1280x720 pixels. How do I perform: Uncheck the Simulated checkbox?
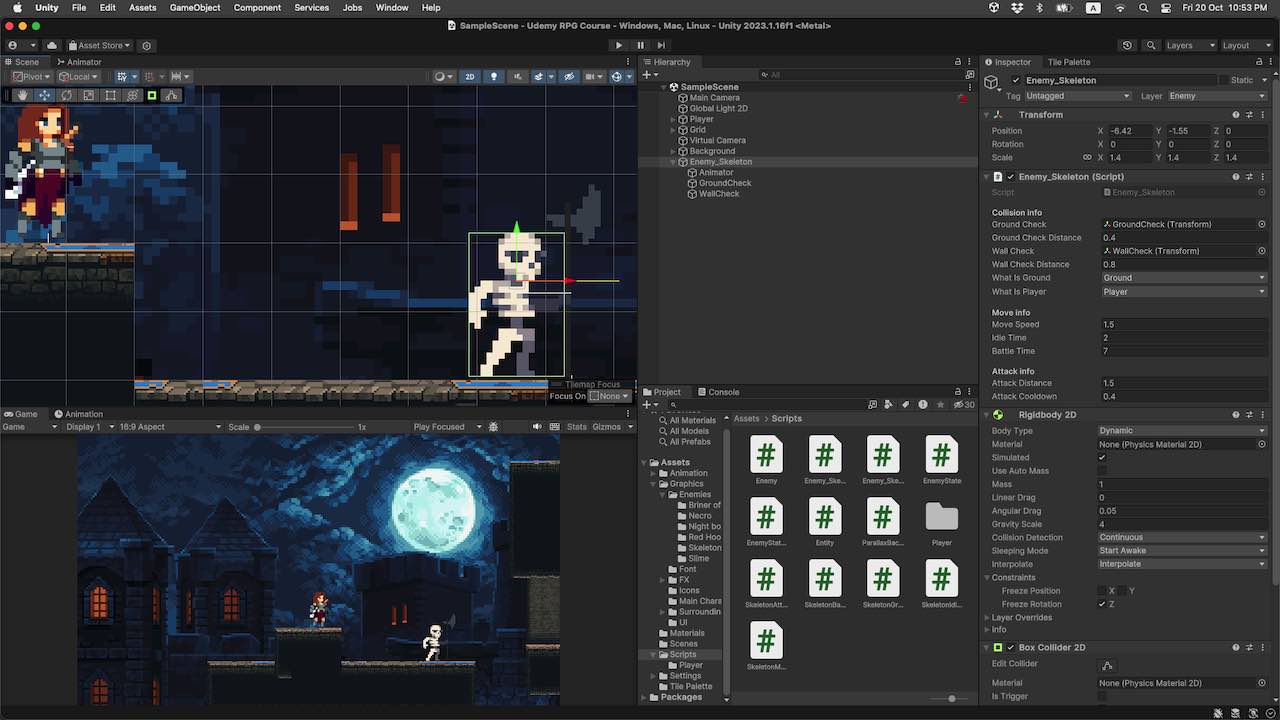pos(1102,457)
